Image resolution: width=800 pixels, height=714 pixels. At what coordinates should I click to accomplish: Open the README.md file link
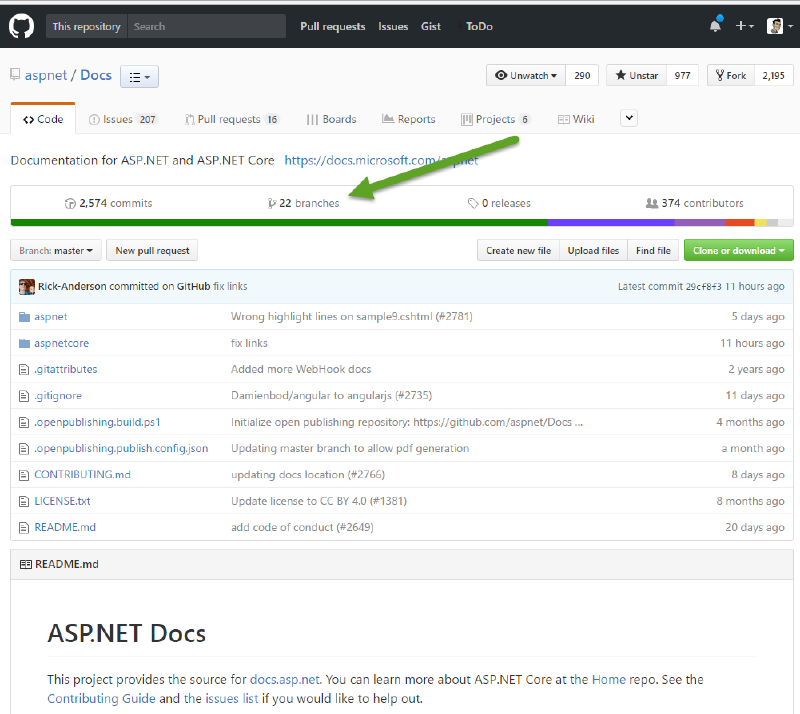pos(65,528)
